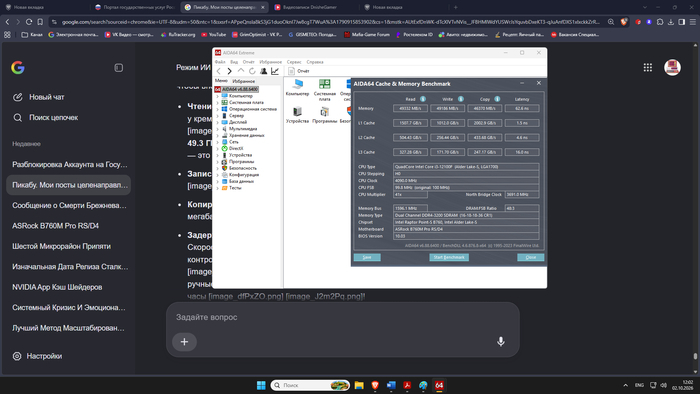The height and width of the screenshot is (394, 700).
Task: Click the Write info icon in benchmark
Action: click(x=461, y=99)
